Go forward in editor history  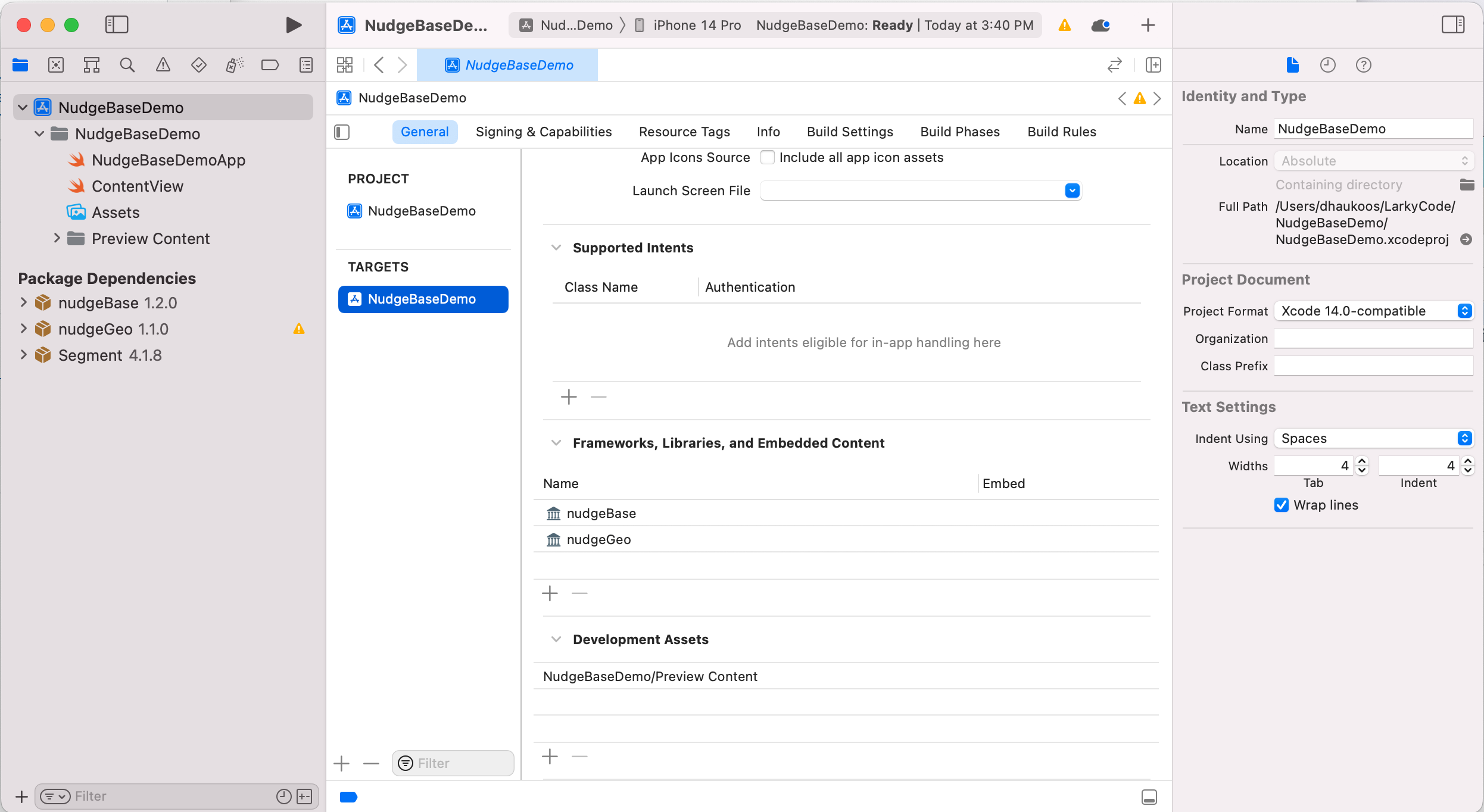(x=403, y=65)
